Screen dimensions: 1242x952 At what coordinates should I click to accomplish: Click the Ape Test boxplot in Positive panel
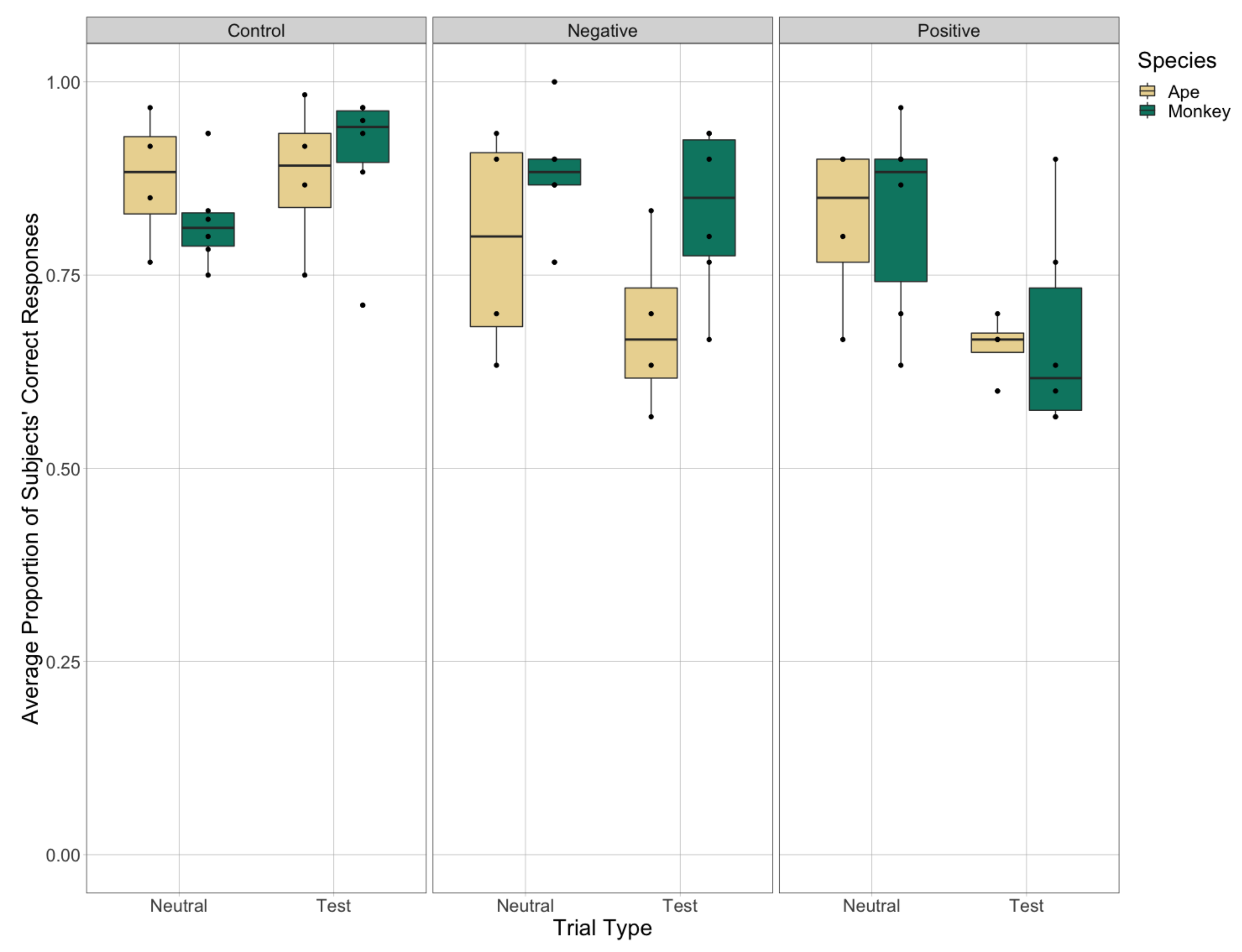pyautogui.click(x=997, y=343)
